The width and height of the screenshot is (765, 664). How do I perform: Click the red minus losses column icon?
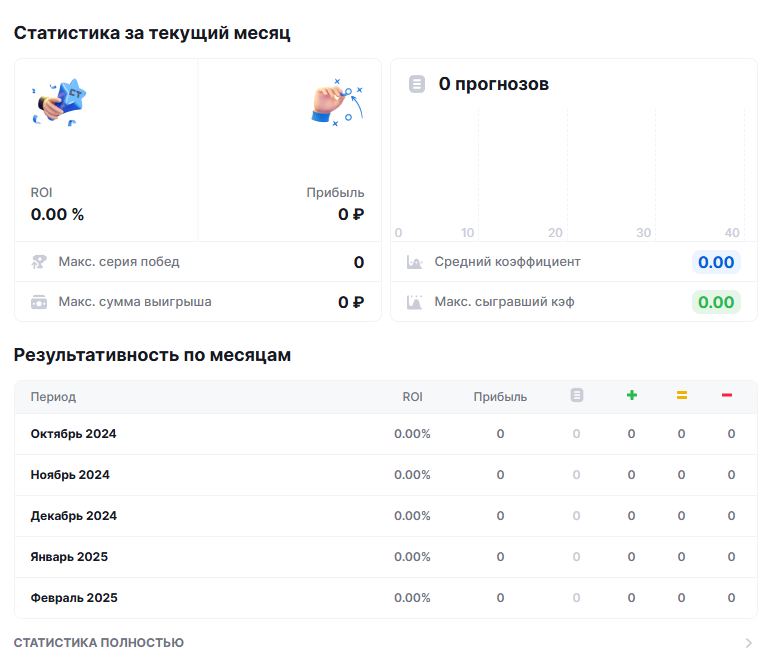point(727,396)
